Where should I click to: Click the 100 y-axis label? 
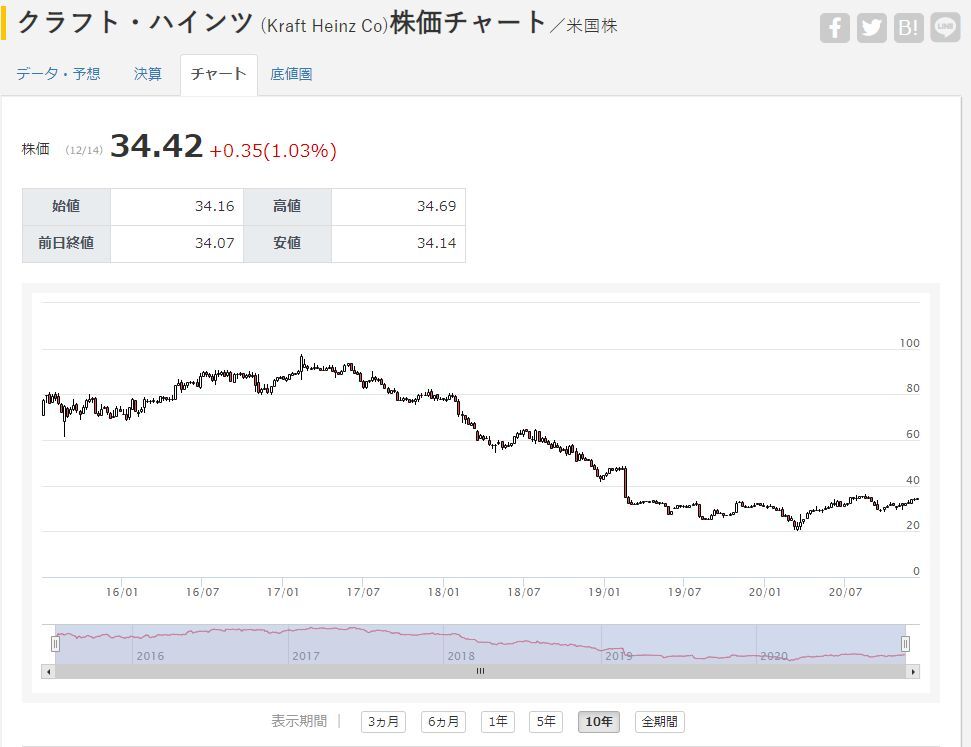click(x=910, y=343)
